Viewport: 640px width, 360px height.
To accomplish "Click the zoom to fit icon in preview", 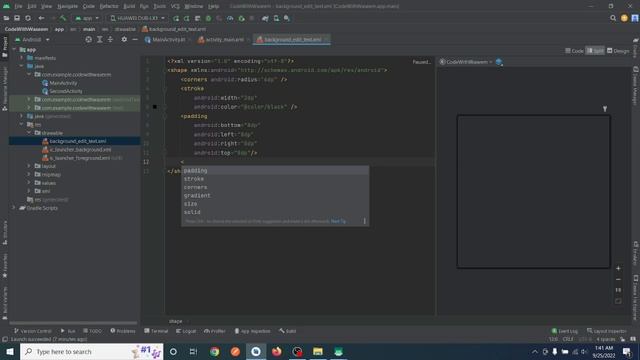I will 618,301.
